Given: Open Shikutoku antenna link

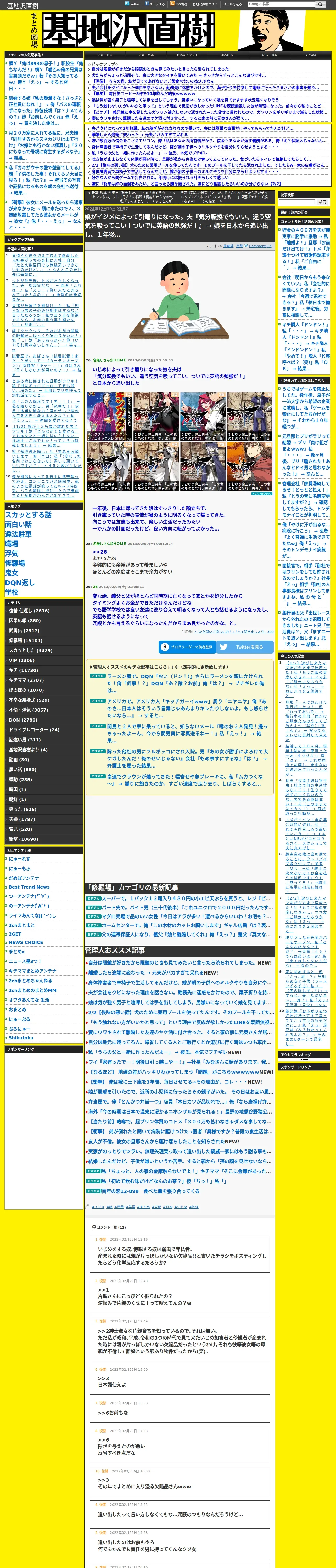Looking at the screenshot, I should click(x=21, y=1037).
